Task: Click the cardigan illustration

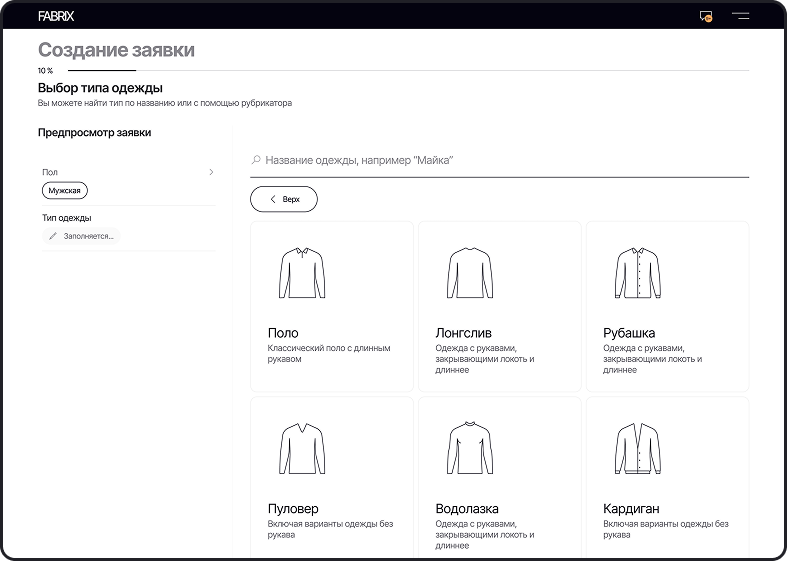Action: [x=638, y=448]
